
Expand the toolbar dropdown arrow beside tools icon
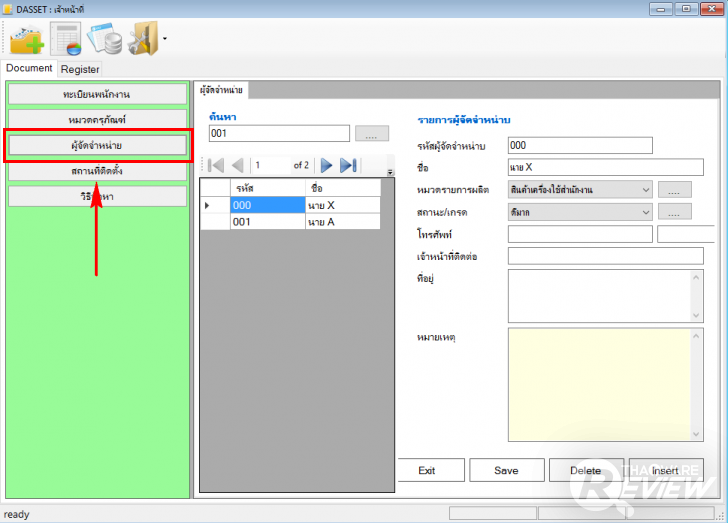(165, 39)
